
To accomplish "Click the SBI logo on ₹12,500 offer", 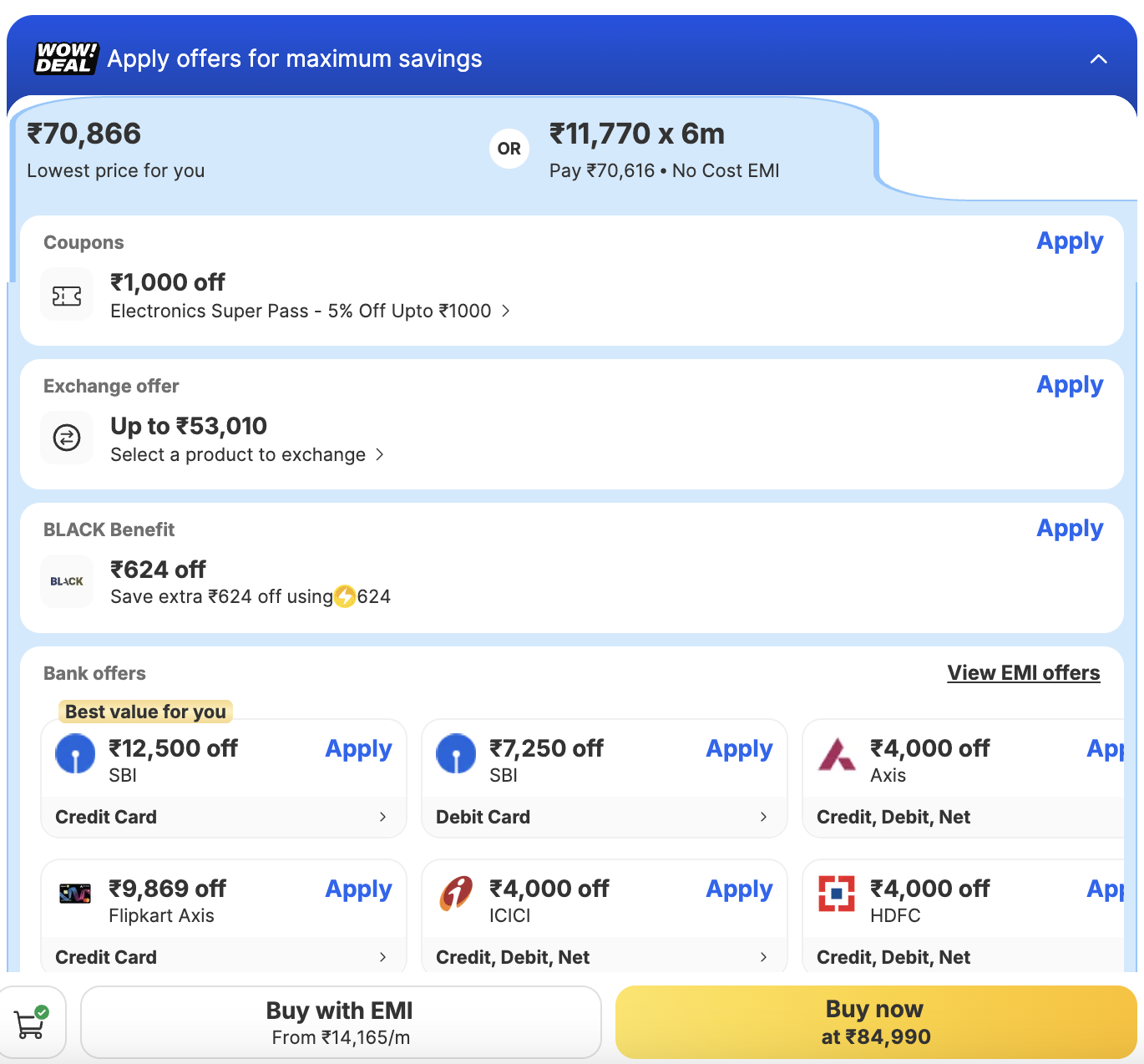I will pos(75,753).
